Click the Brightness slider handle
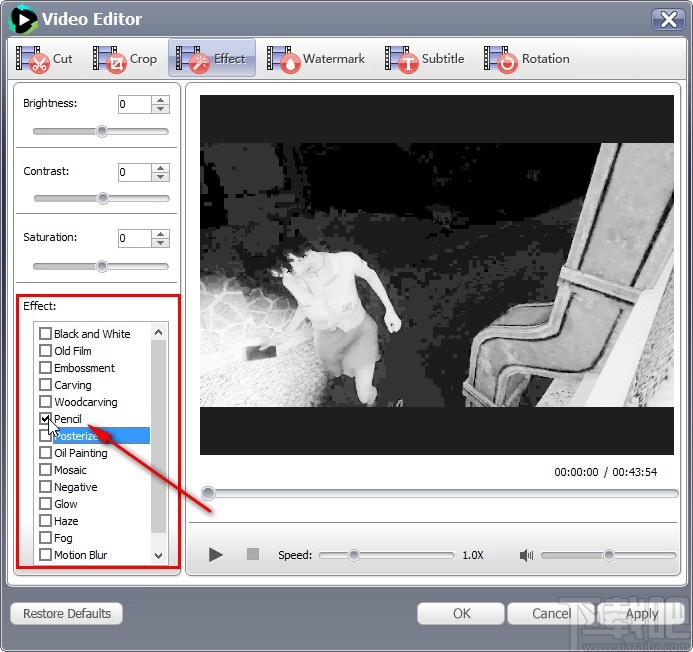 pyautogui.click(x=102, y=131)
